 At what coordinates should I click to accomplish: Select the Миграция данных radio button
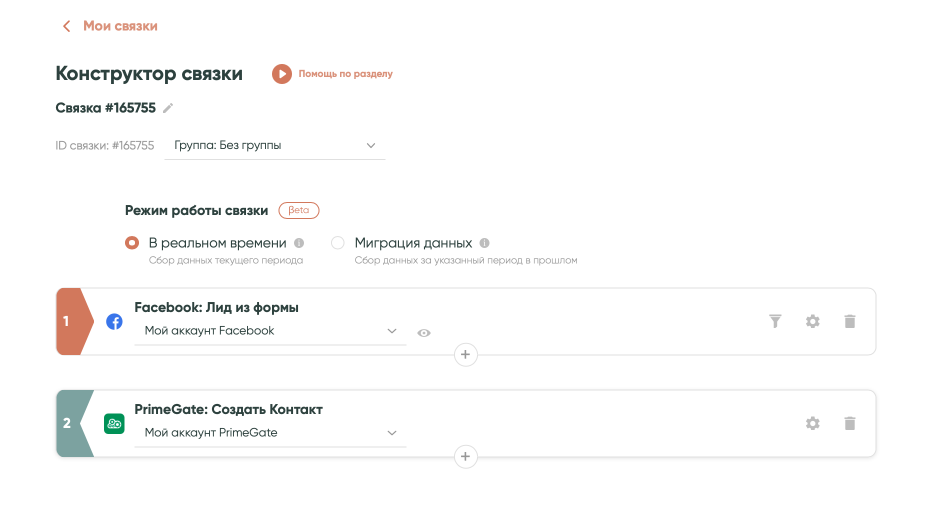click(x=338, y=243)
